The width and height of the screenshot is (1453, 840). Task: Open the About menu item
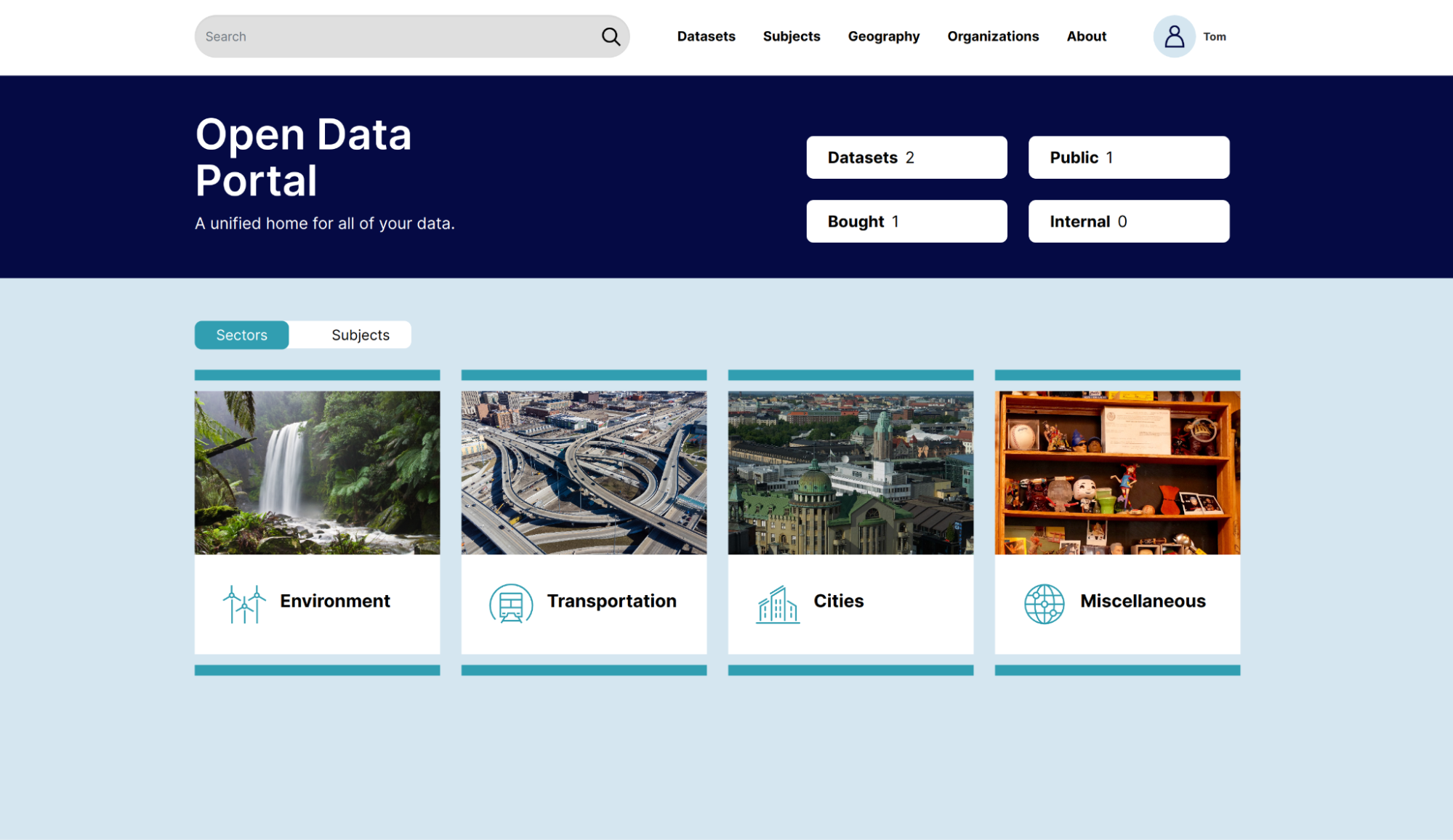[x=1086, y=36]
